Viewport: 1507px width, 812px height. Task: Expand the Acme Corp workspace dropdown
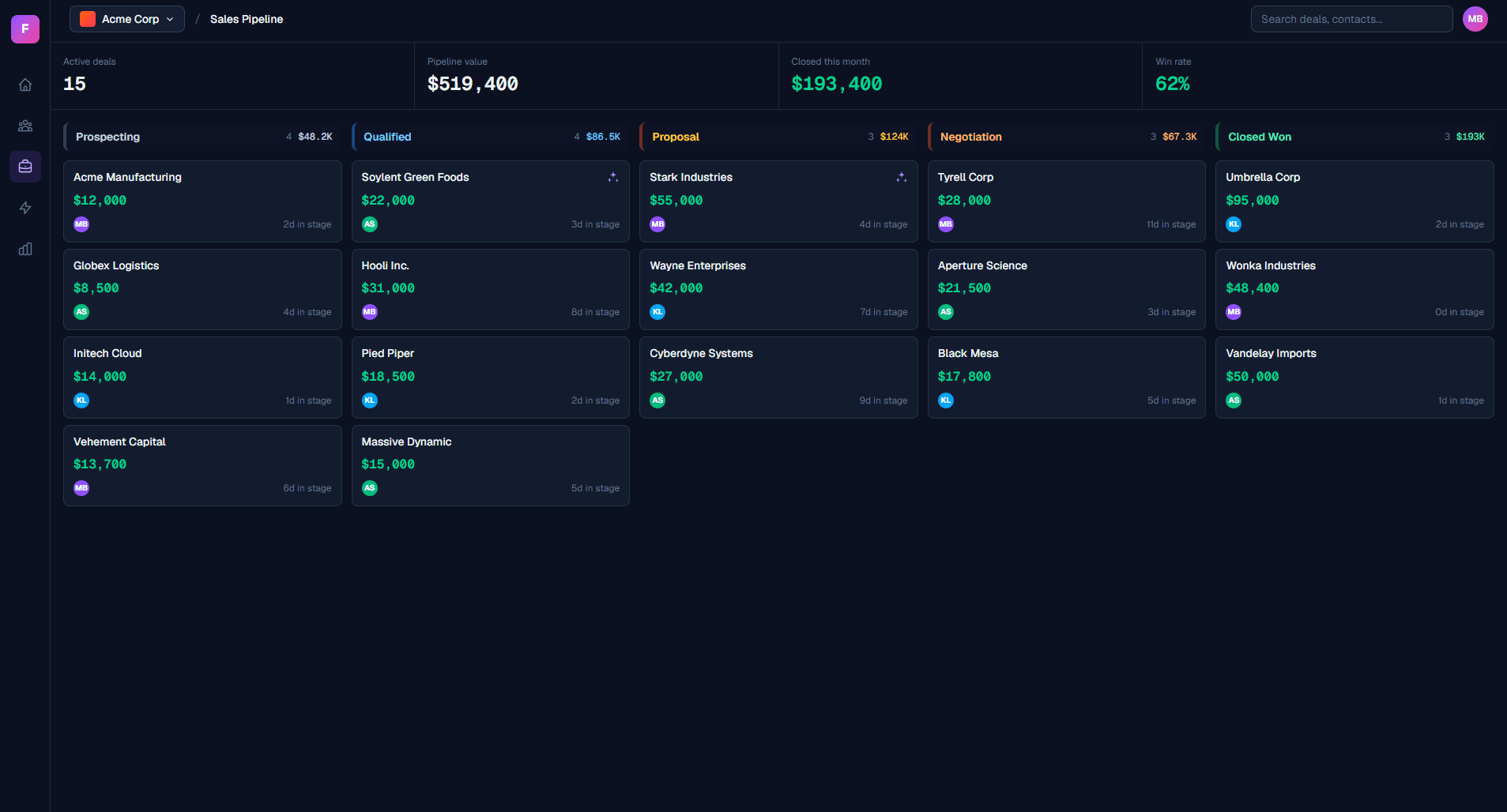point(127,19)
